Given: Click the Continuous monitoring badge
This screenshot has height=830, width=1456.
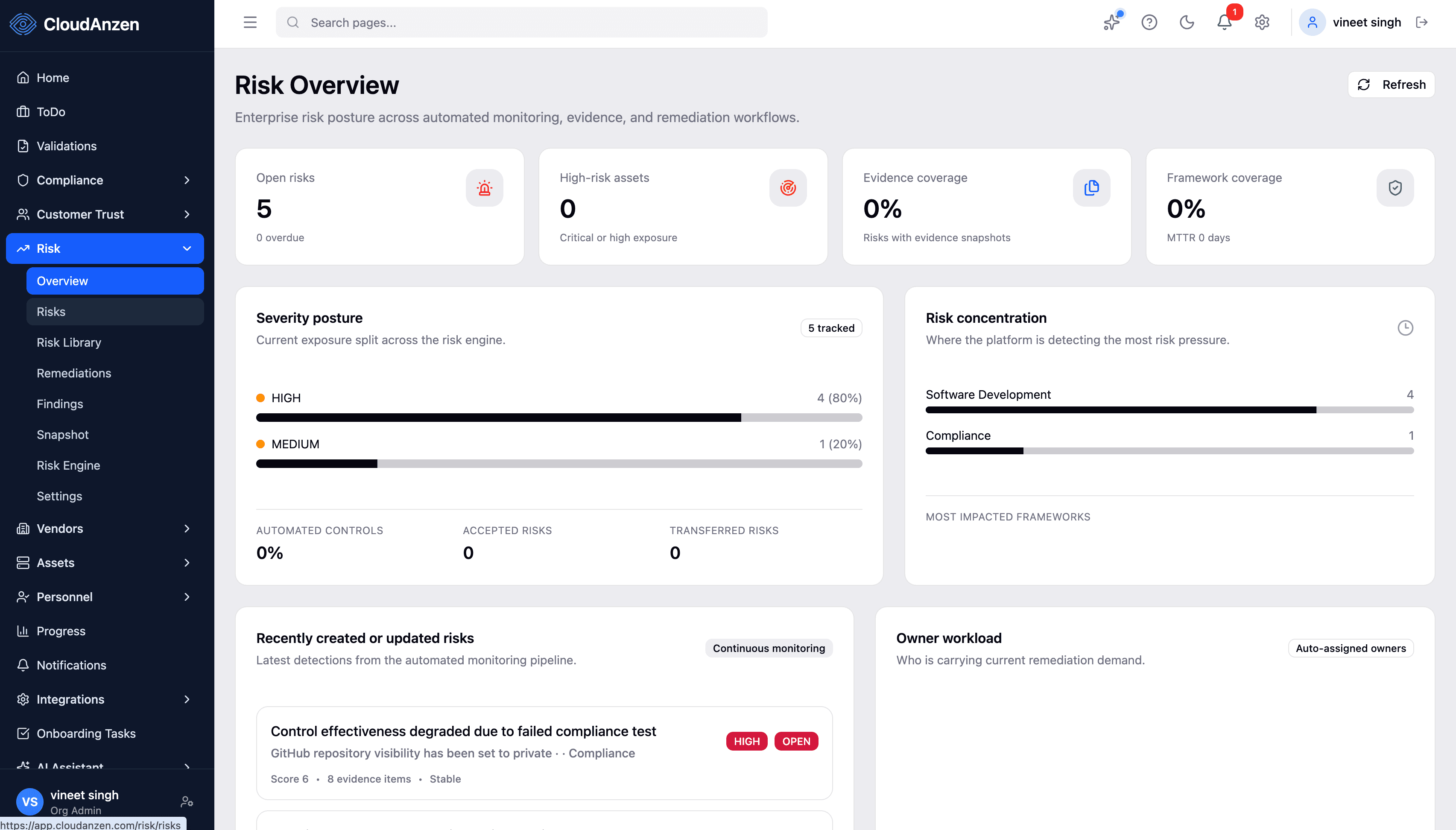Looking at the screenshot, I should [x=769, y=648].
